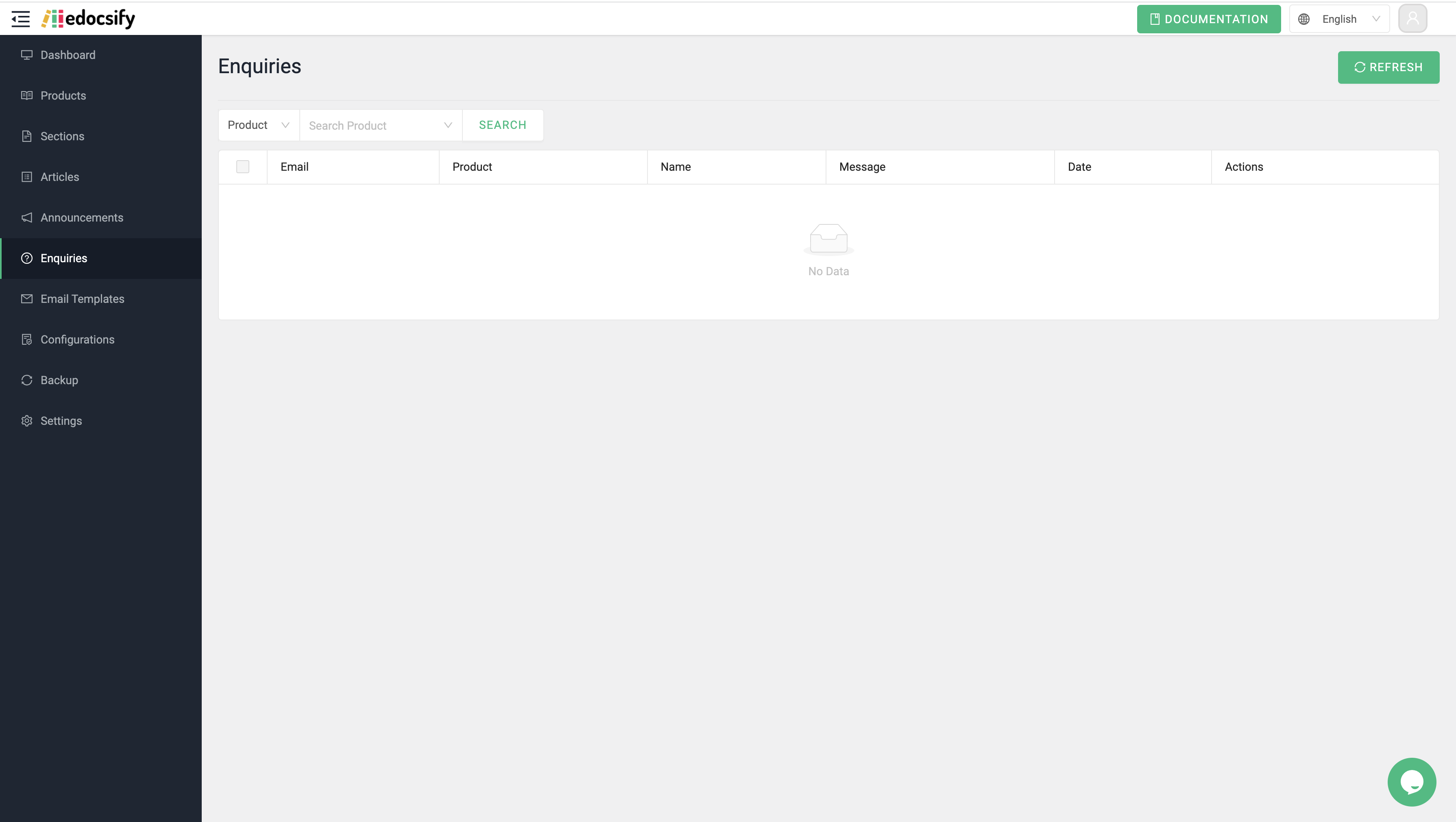Viewport: 1456px width, 822px height.
Task: Click the Announcements megaphone icon
Action: 26,217
